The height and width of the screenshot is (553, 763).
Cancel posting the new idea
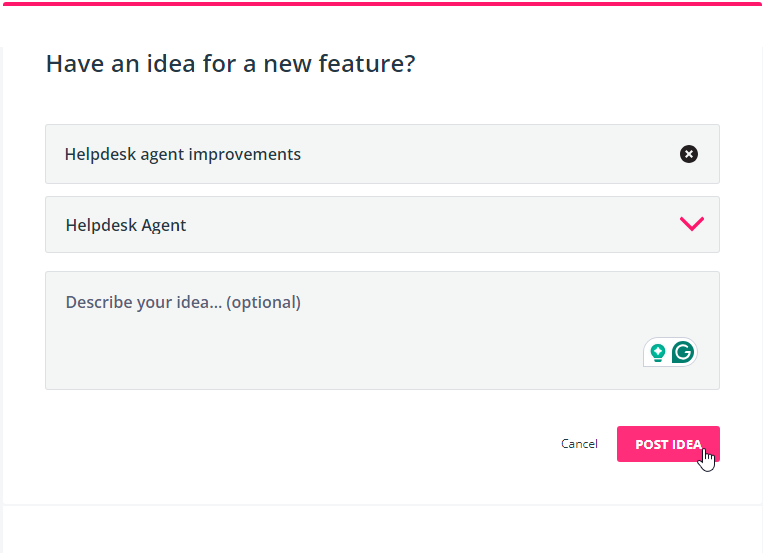tap(579, 444)
